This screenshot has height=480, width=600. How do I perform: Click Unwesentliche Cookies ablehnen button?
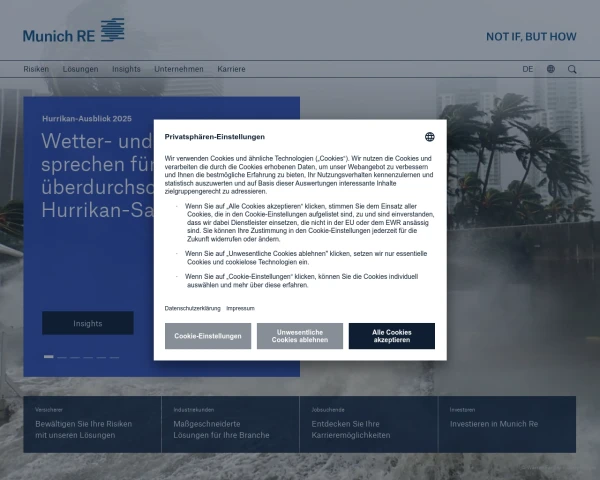(300, 336)
